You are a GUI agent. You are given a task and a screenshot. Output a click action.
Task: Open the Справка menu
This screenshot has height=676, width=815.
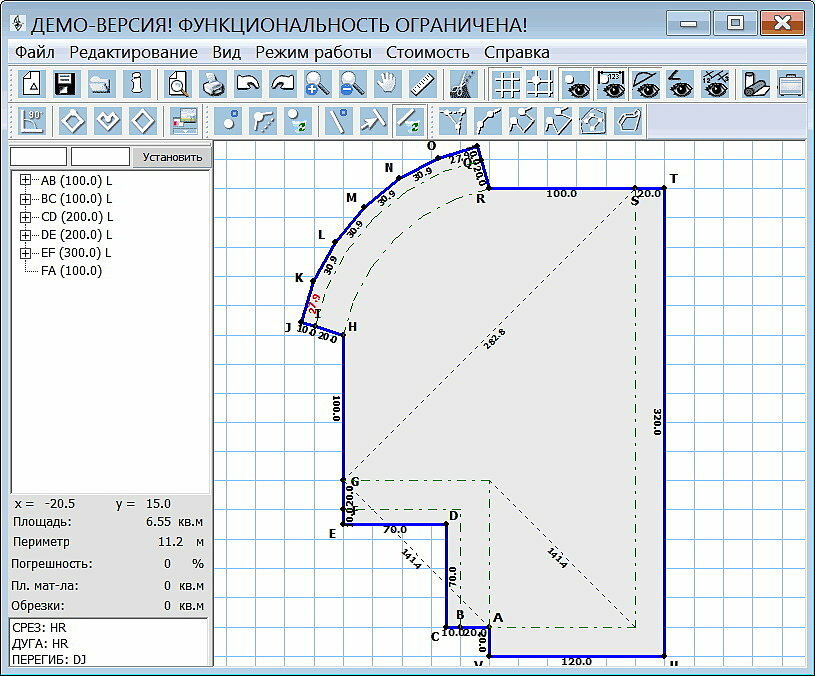pyautogui.click(x=517, y=52)
